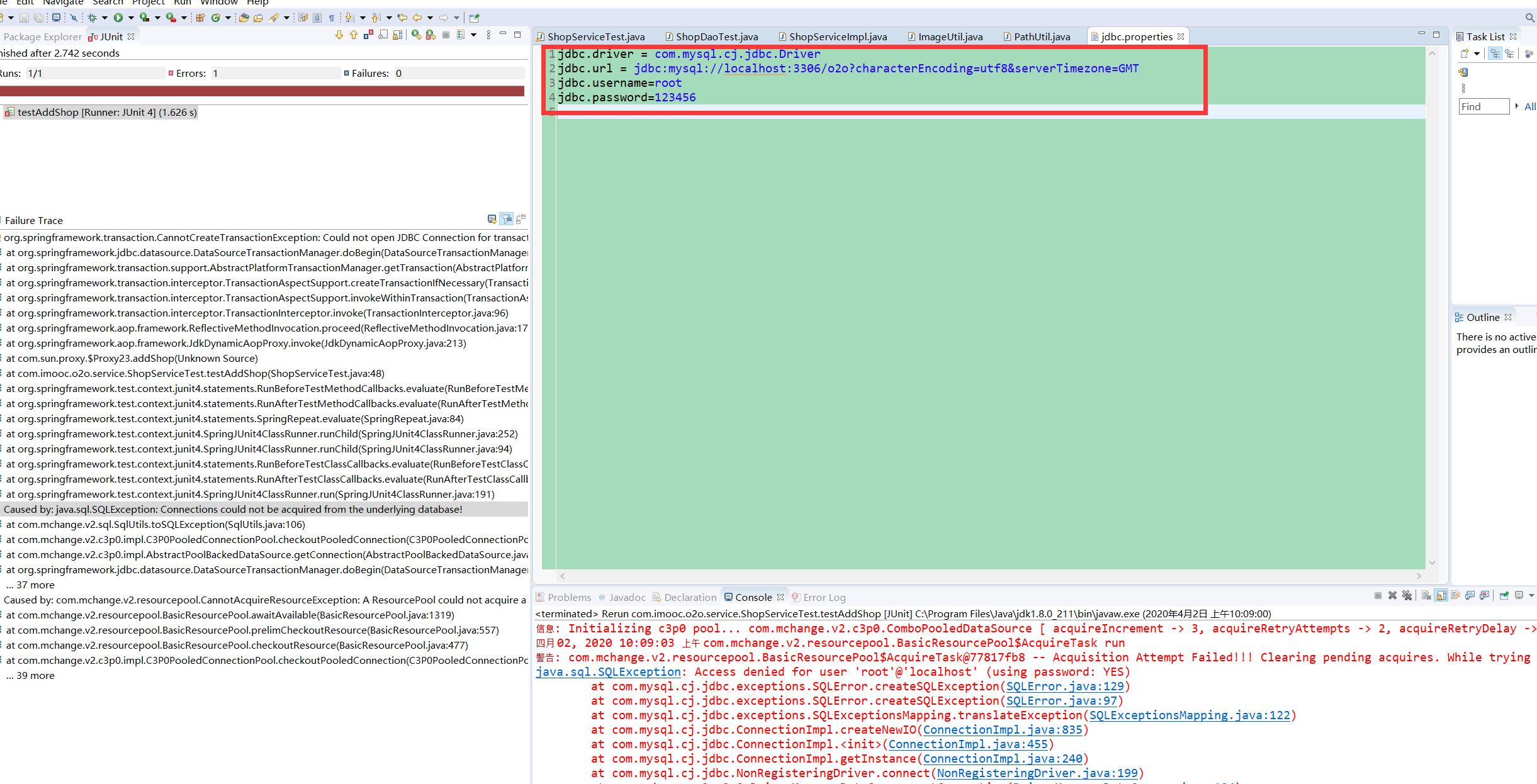Toggle Show Console on Standard Out change
1537x784 pixels.
coord(1470,596)
